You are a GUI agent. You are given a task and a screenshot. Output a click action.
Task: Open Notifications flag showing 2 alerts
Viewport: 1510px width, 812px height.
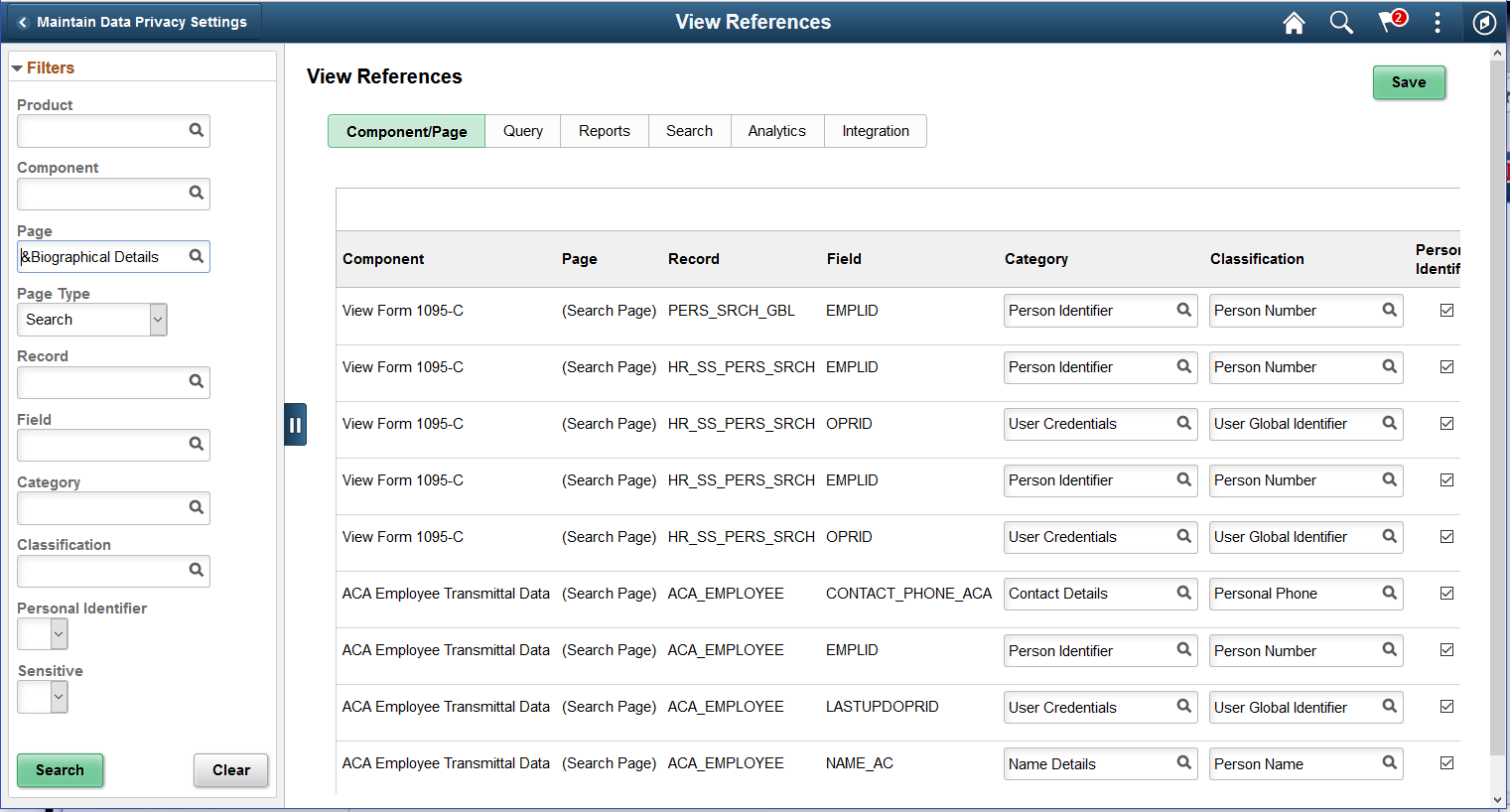pyautogui.click(x=1389, y=22)
